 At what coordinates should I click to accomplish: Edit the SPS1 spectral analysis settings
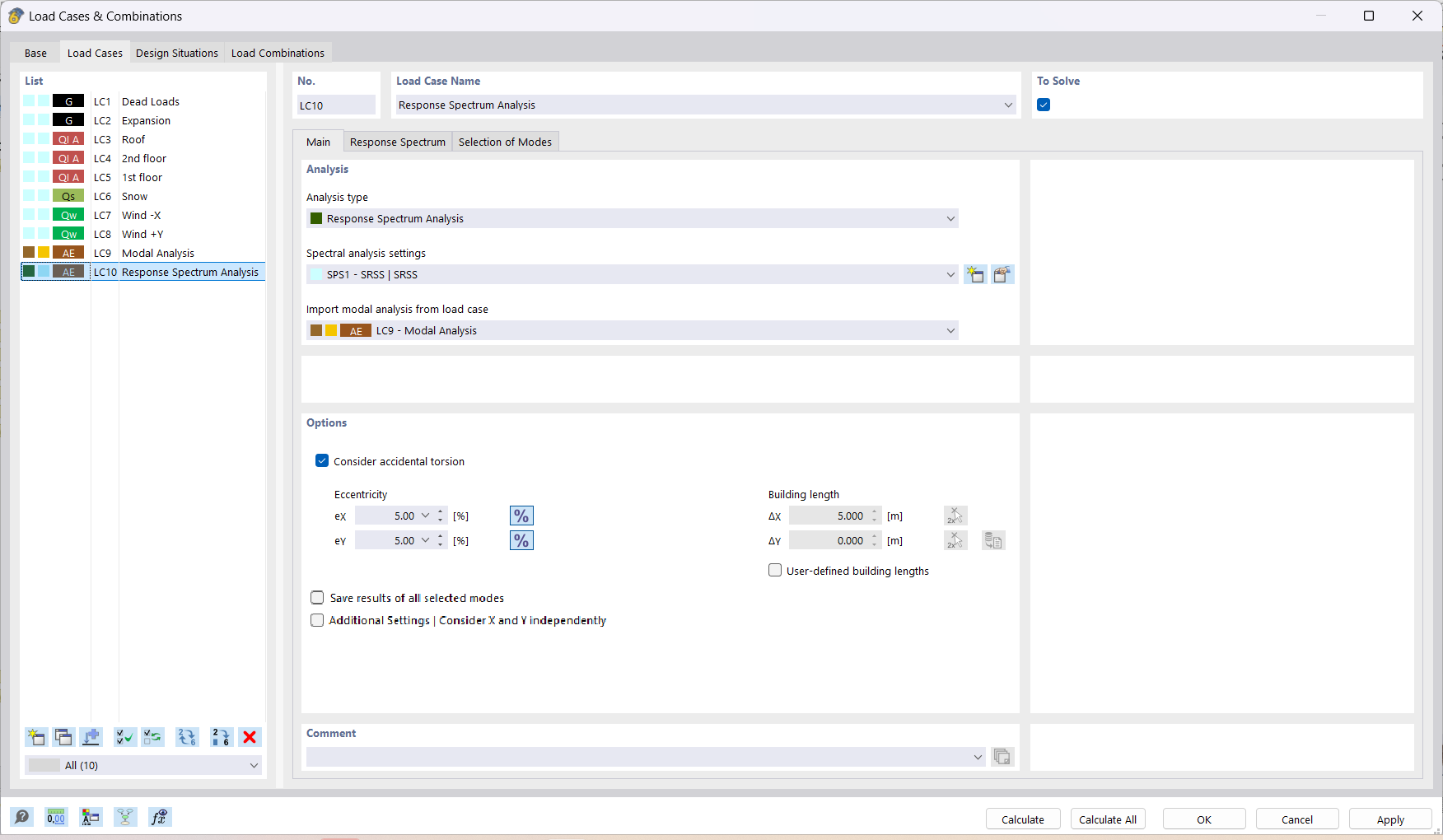tap(1002, 274)
